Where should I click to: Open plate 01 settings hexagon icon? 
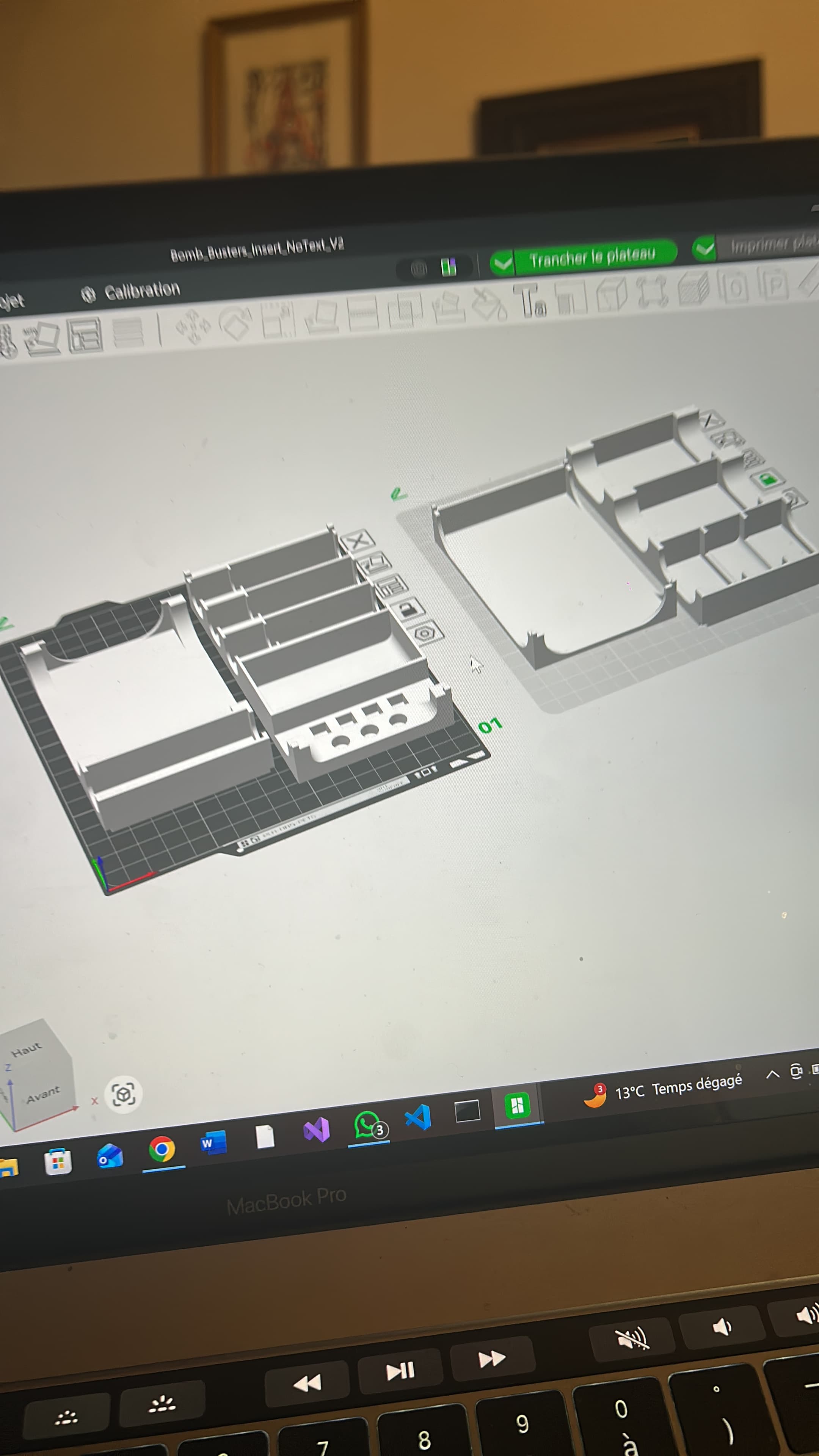click(425, 633)
